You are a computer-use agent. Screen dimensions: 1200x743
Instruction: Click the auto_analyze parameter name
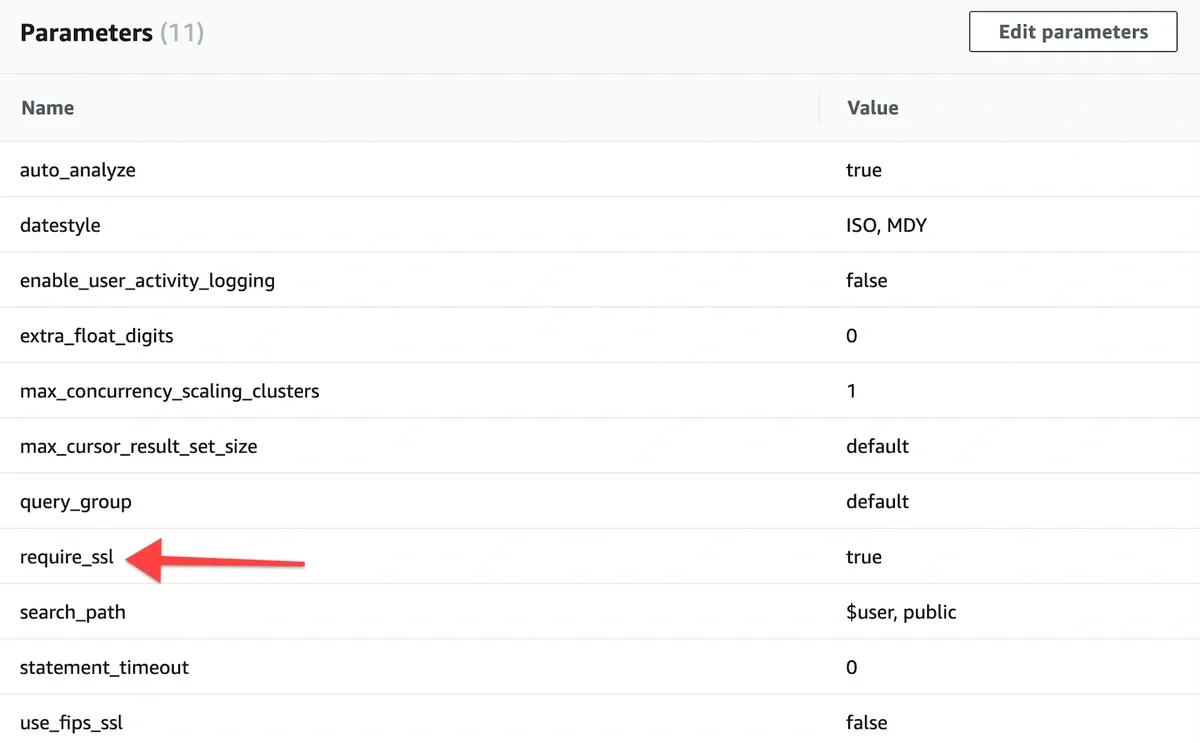pos(78,170)
